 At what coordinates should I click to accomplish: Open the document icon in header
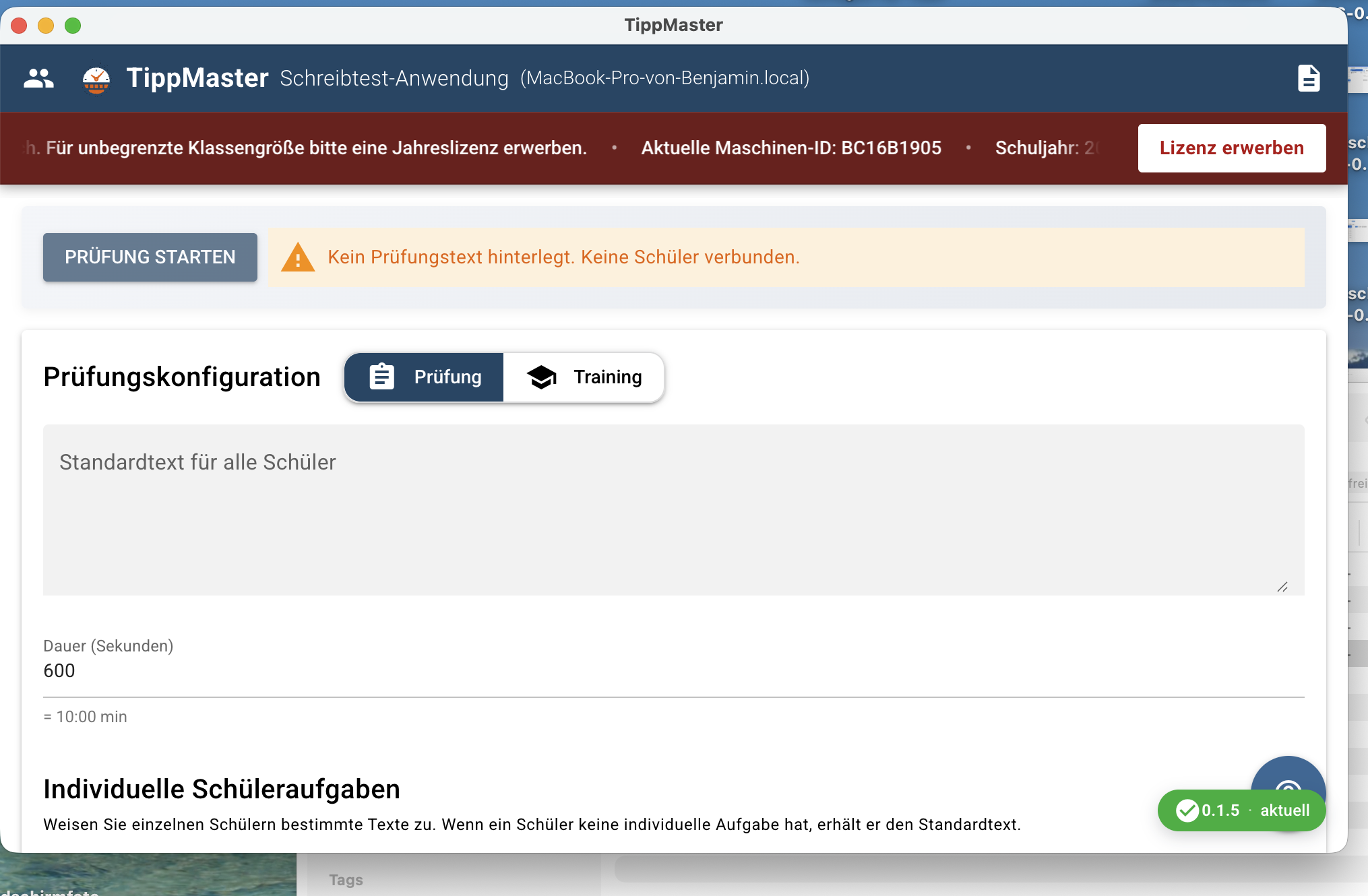click(x=1309, y=78)
